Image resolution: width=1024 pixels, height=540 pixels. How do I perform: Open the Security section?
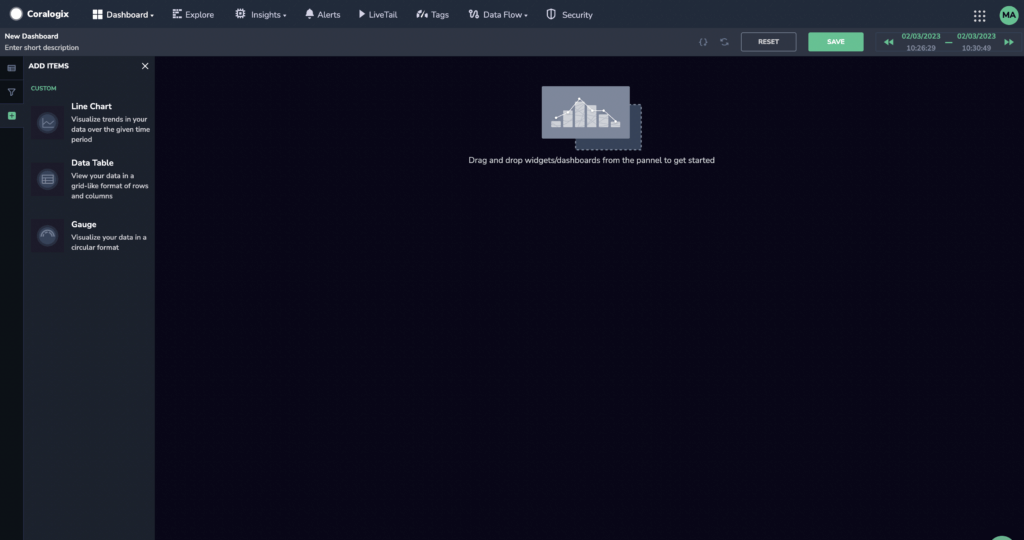pos(569,14)
